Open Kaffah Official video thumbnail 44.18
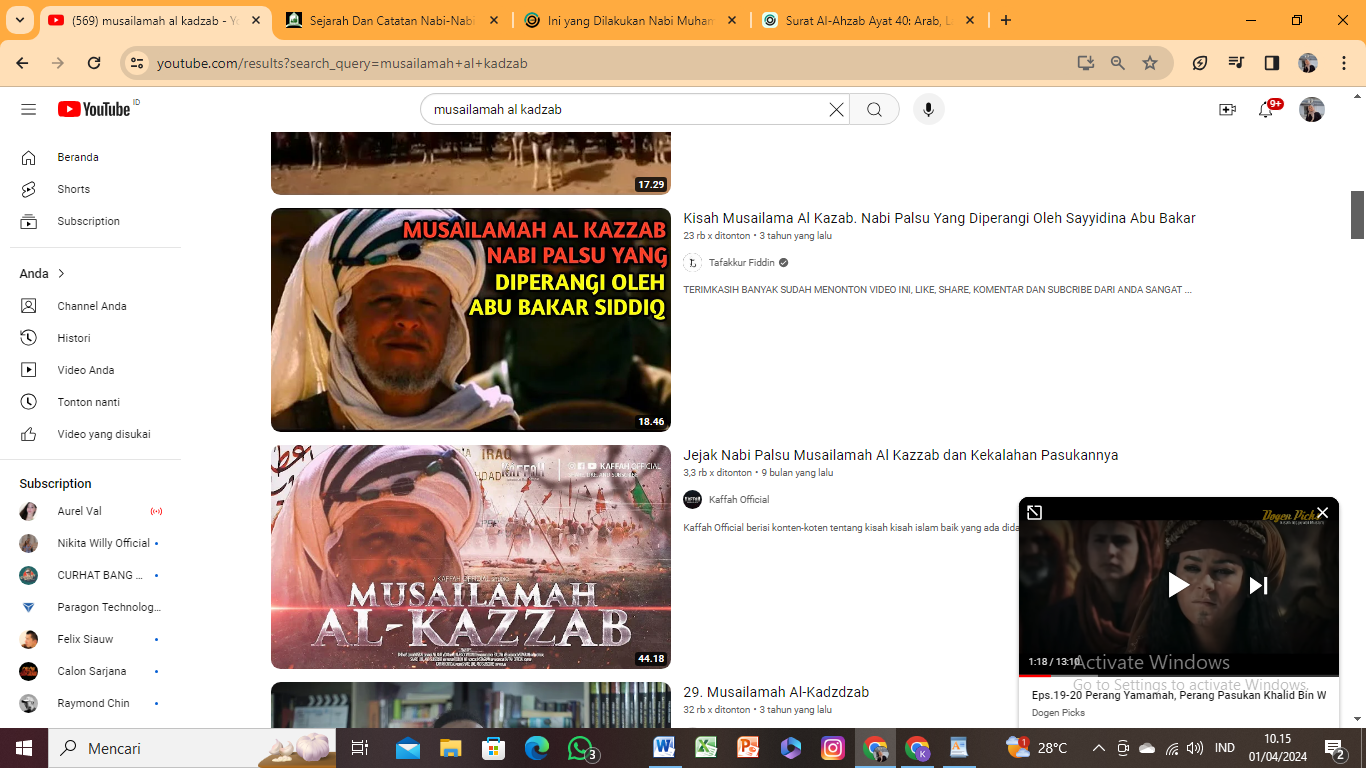This screenshot has width=1366, height=768. click(471, 557)
